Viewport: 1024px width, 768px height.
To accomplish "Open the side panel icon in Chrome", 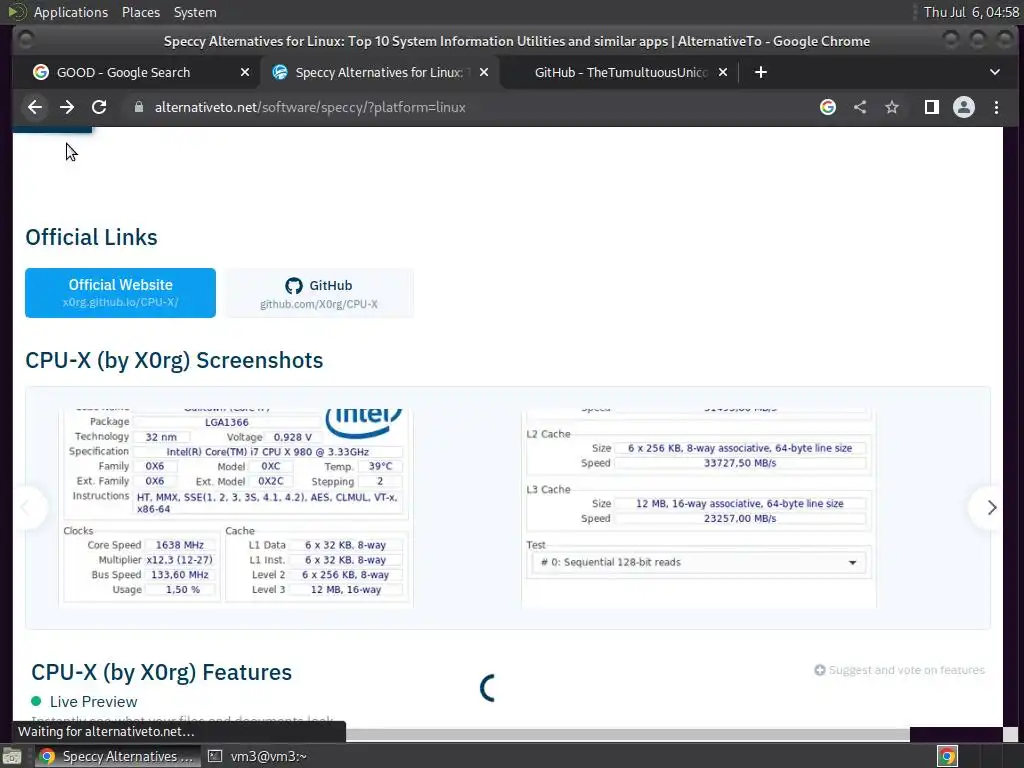I will click(x=932, y=107).
